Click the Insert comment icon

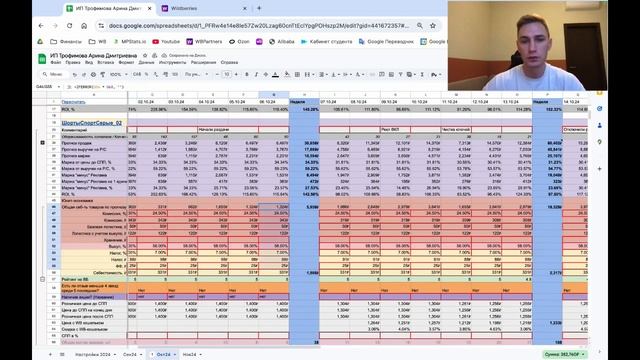pyautogui.click(x=382, y=75)
